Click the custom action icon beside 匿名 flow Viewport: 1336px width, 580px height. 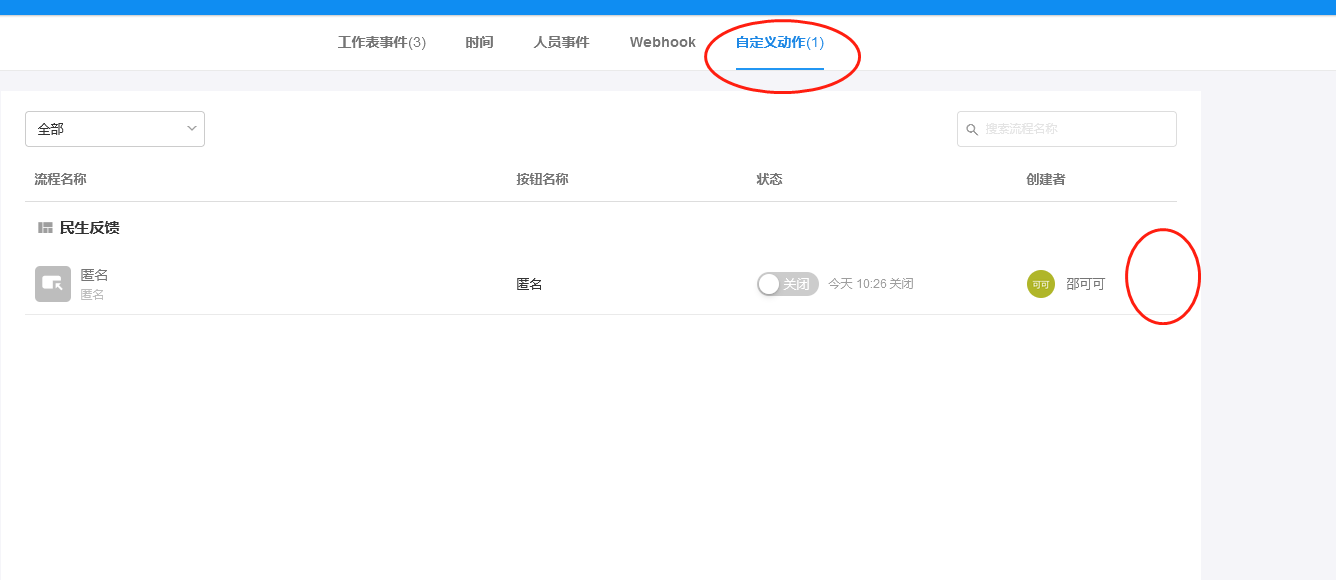pos(52,283)
